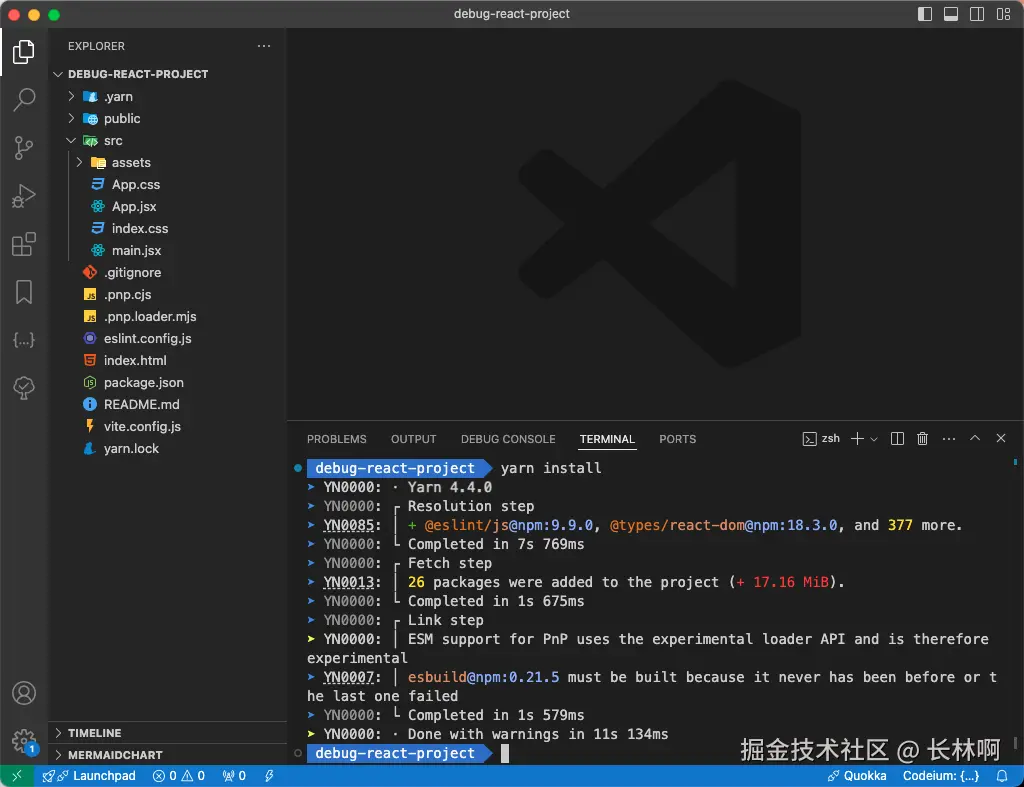Viewport: 1024px width, 787px height.
Task: Toggle primary side bar visibility
Action: click(x=925, y=14)
